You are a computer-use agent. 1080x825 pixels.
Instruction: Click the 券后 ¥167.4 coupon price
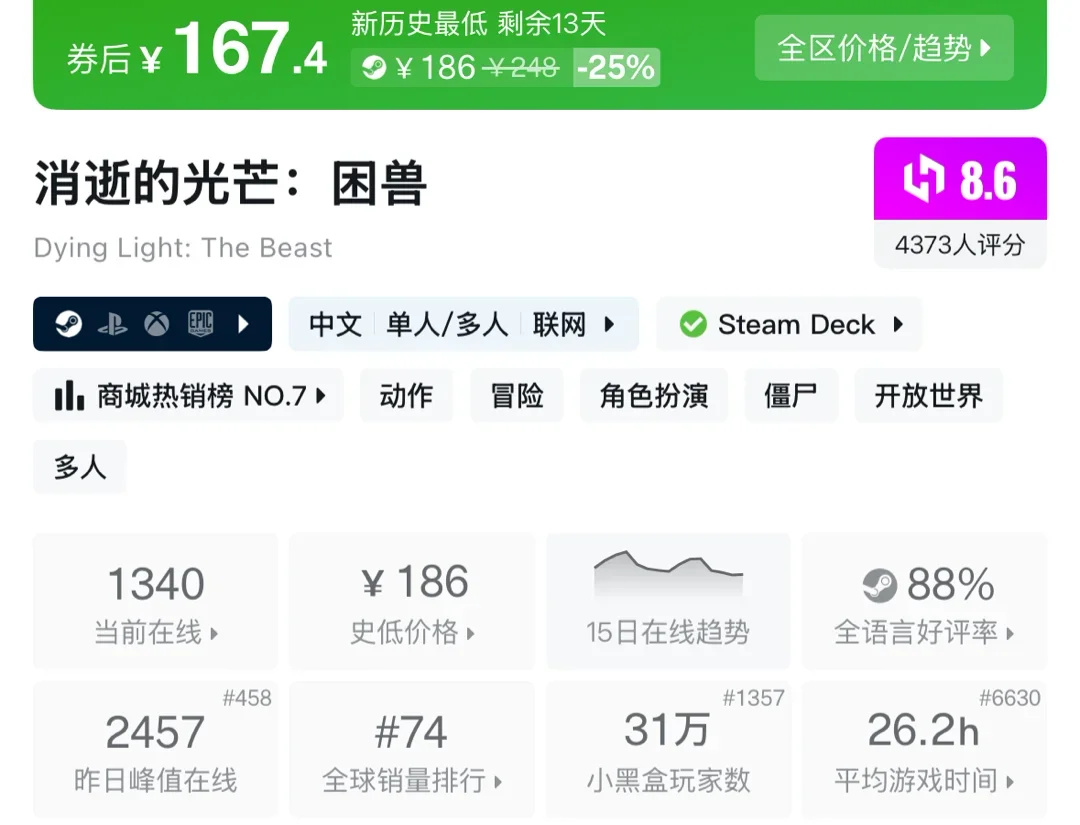click(x=197, y=50)
